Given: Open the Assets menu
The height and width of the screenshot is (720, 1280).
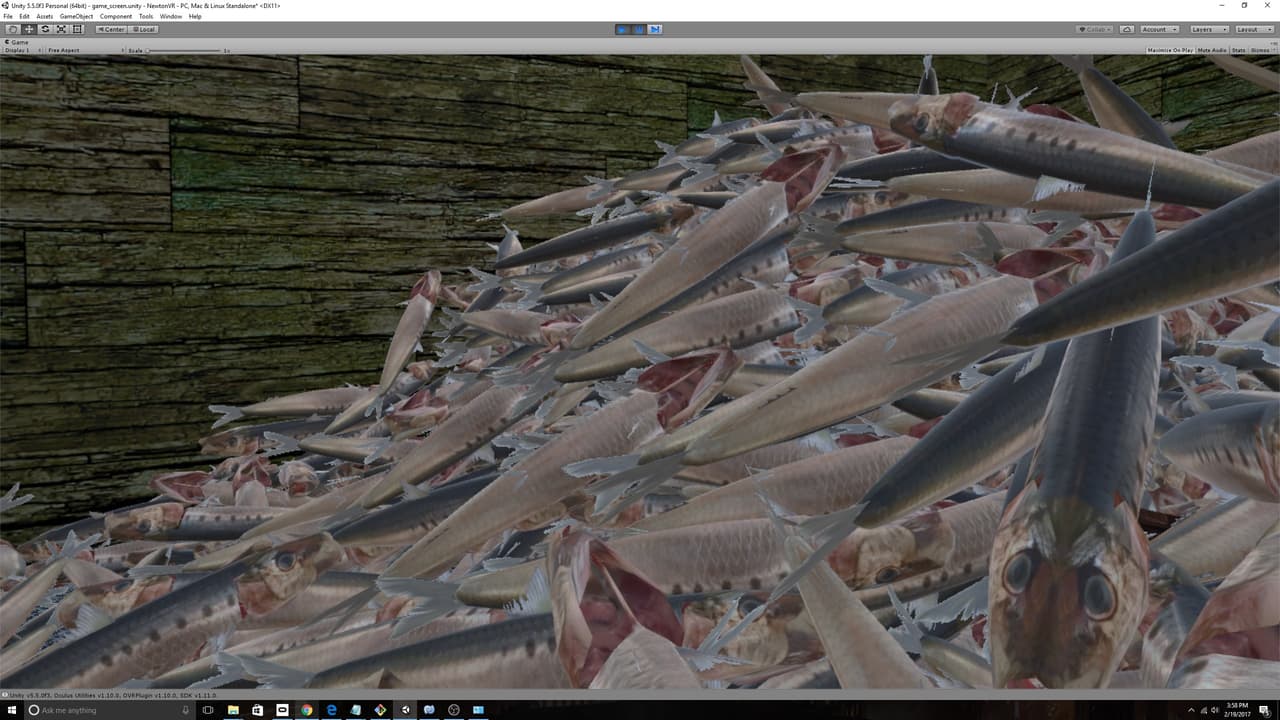Looking at the screenshot, I should [x=45, y=16].
